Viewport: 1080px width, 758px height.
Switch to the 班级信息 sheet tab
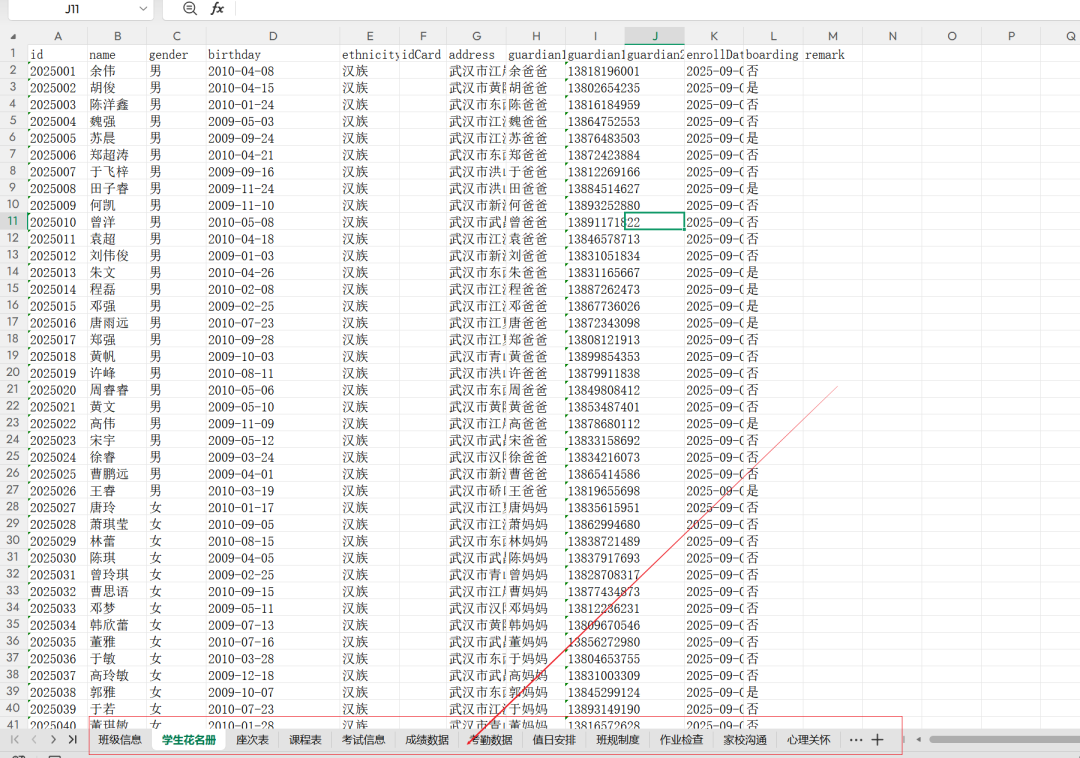point(120,739)
